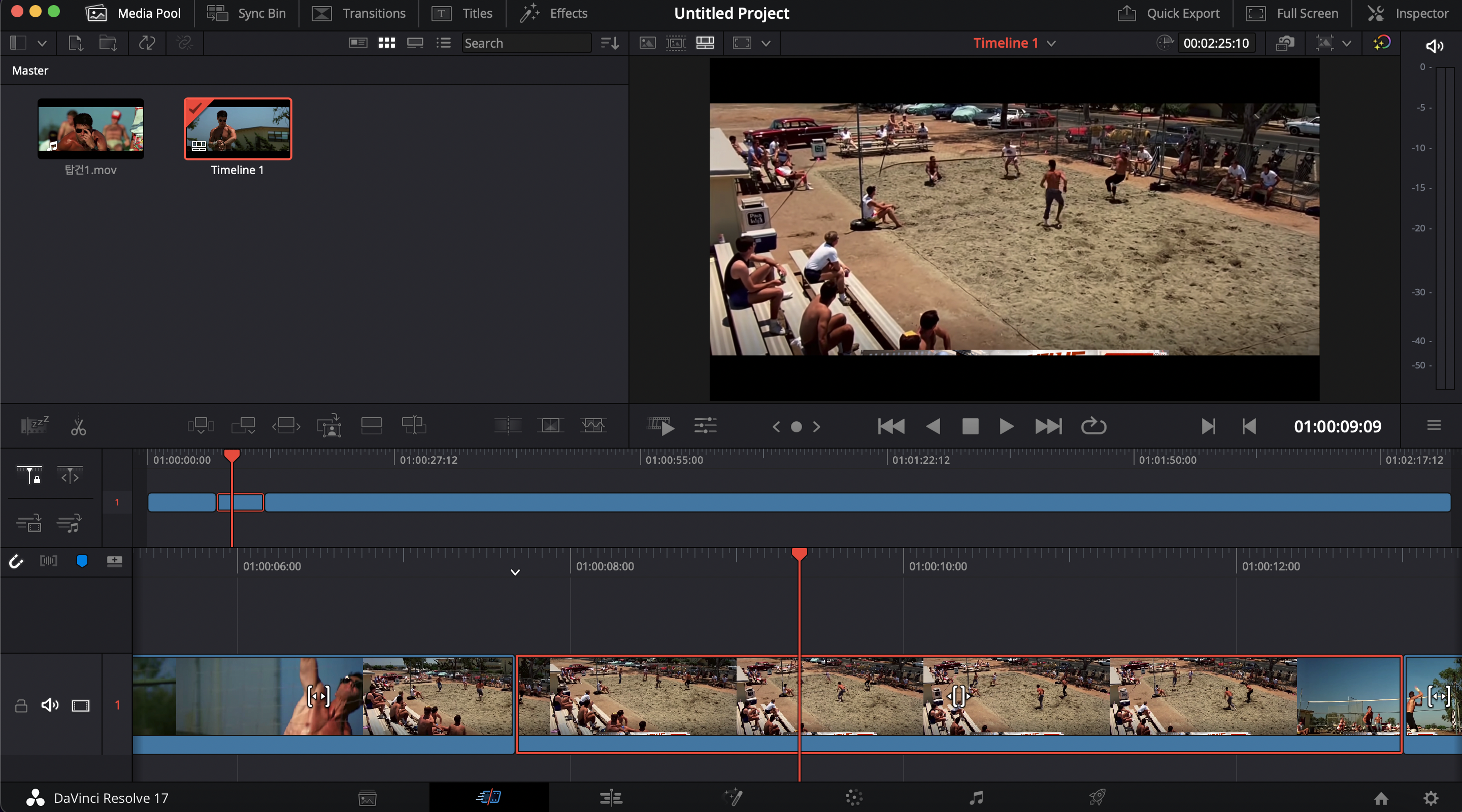The width and height of the screenshot is (1462, 812).
Task: Click the Dissolve transition icon
Action: [550, 426]
